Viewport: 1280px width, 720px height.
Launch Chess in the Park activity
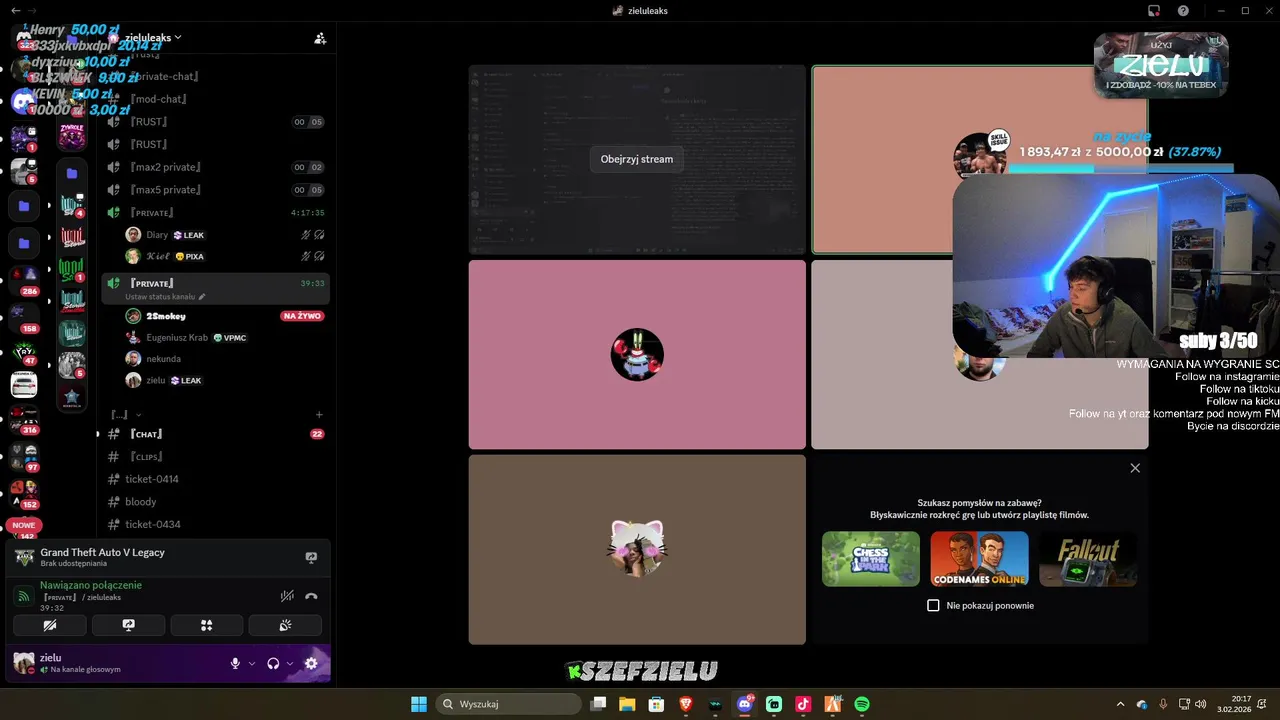(x=871, y=558)
